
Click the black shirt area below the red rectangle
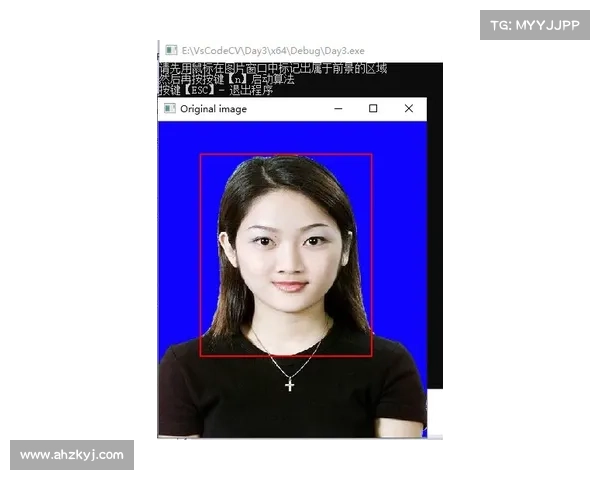click(290, 410)
